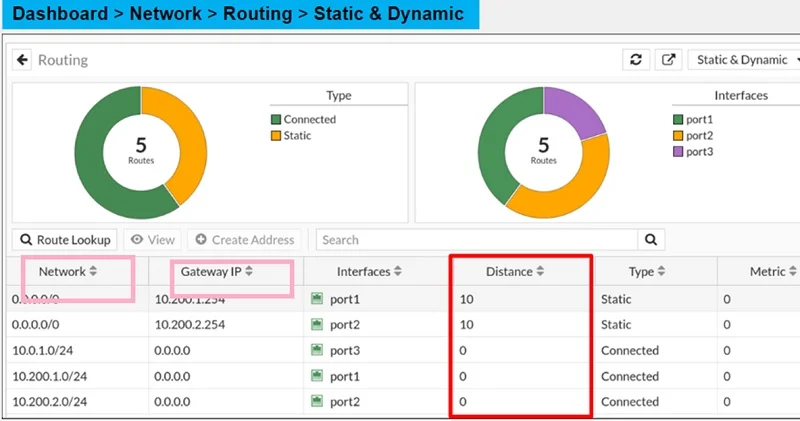Click the green Connected legend swatch
This screenshot has width=800, height=421.
click(x=277, y=120)
